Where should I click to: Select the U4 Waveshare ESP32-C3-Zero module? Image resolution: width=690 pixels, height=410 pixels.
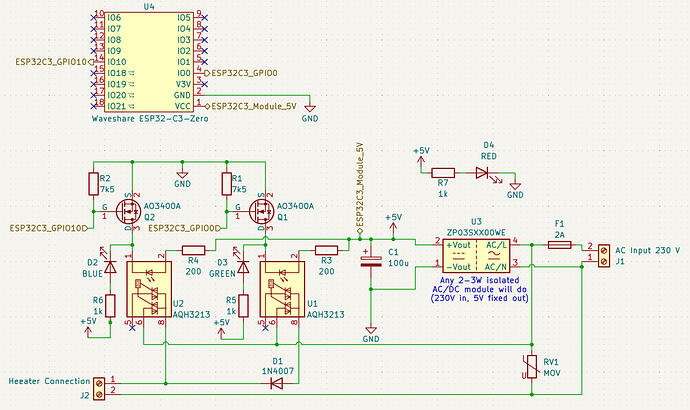point(150,62)
